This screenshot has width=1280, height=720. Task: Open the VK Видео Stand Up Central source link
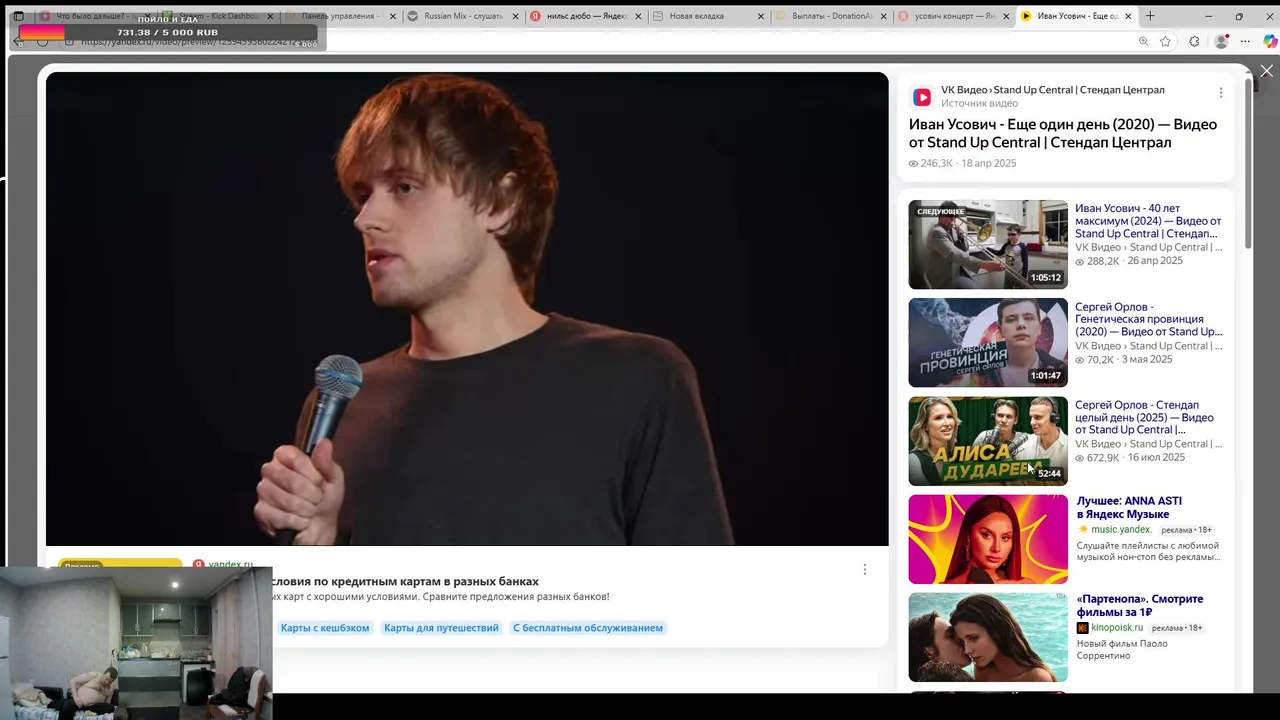[x=1052, y=90]
